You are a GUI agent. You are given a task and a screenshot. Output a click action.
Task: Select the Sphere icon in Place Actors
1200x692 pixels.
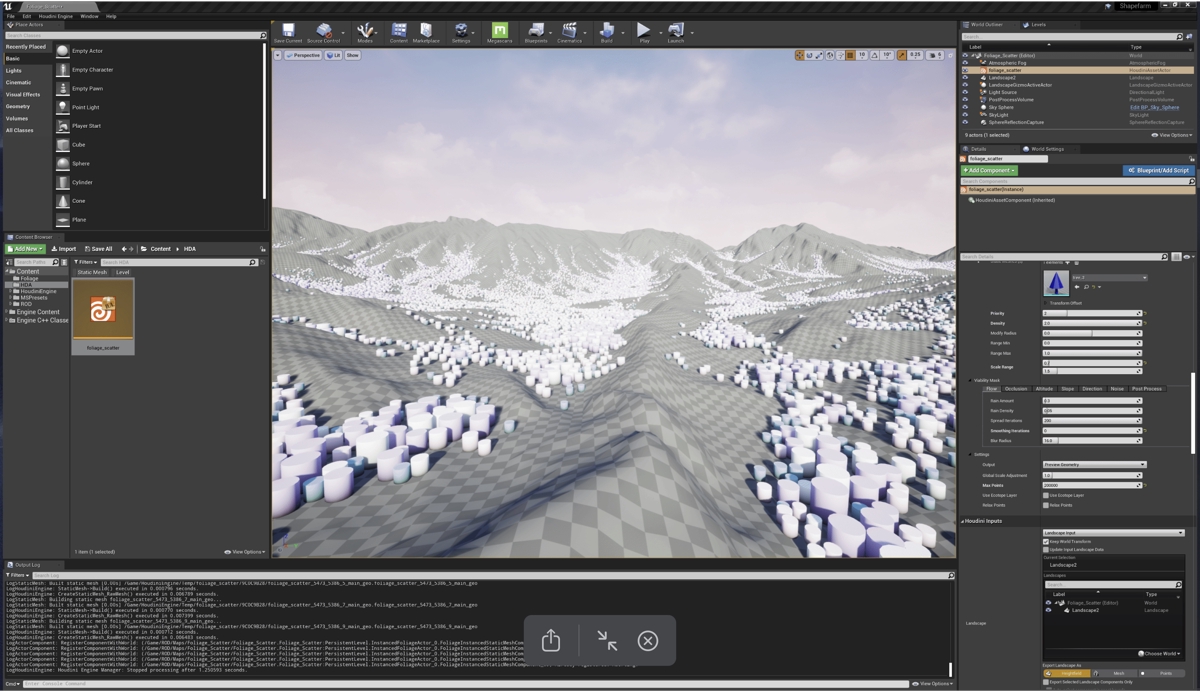tap(63, 163)
